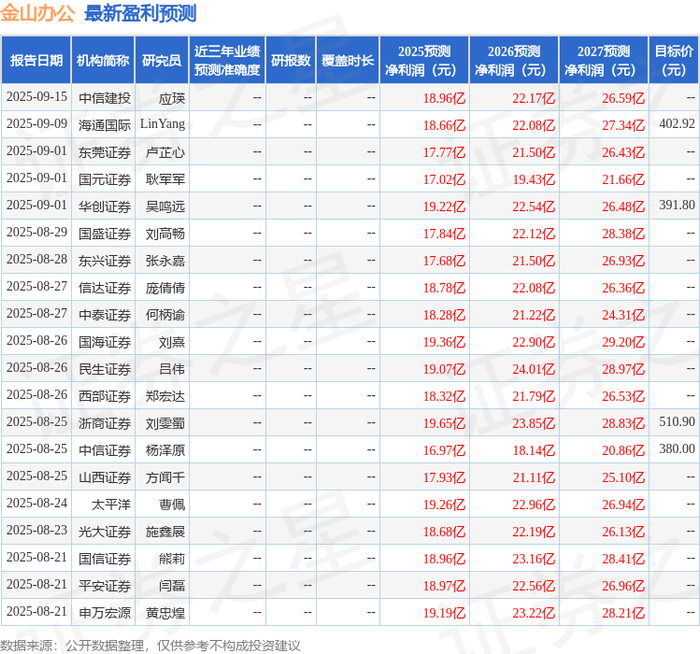Click target price 380.00
Screen dimensions: 700x654
point(677,449)
